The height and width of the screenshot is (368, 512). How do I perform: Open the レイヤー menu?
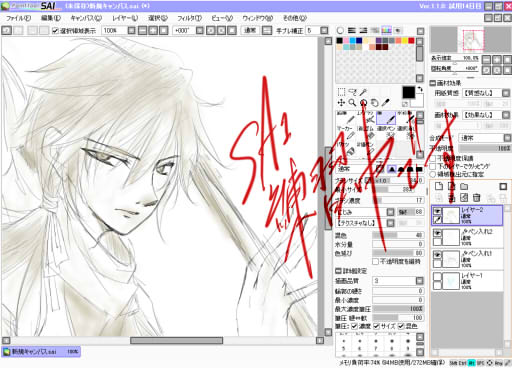pyautogui.click(x=125, y=18)
